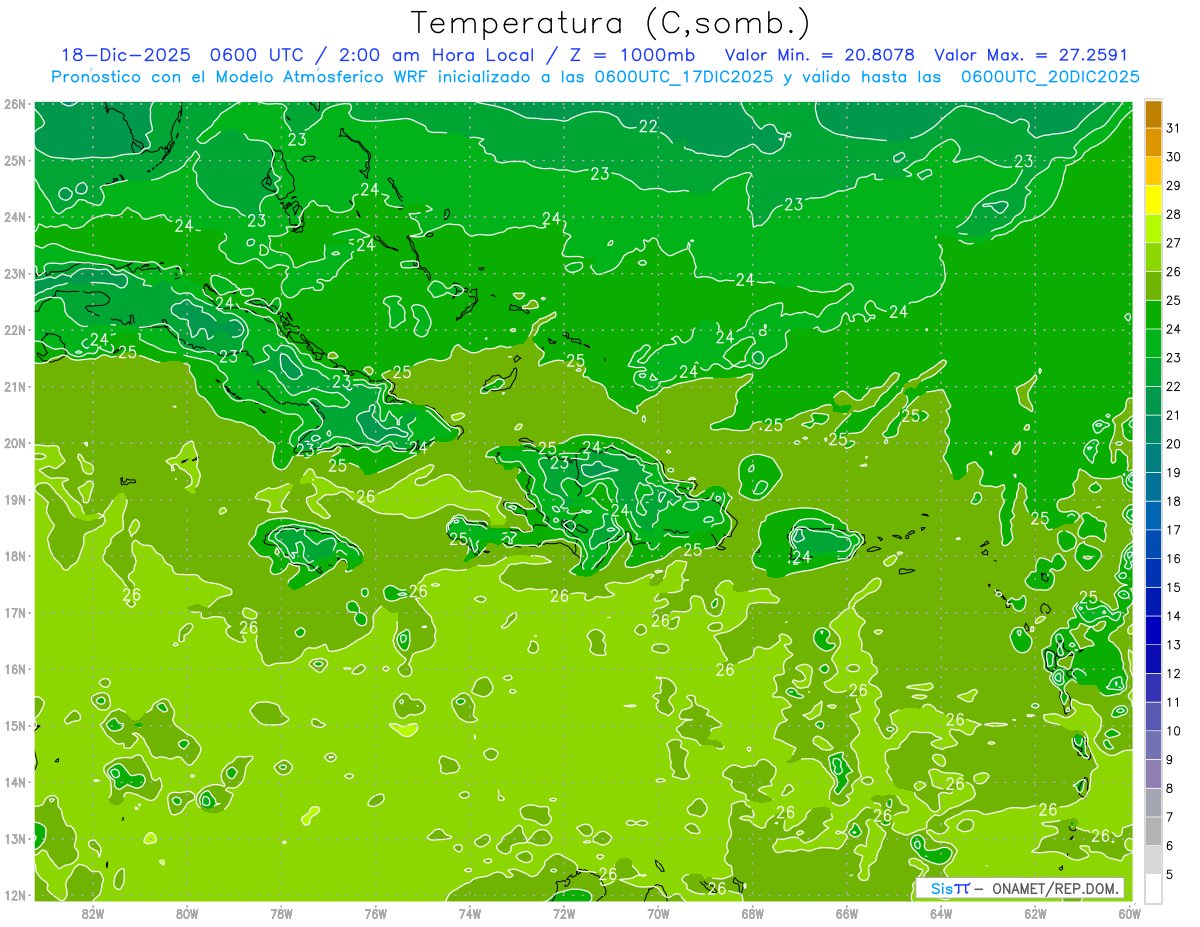Click the "20N" latitude axis label

(15, 443)
